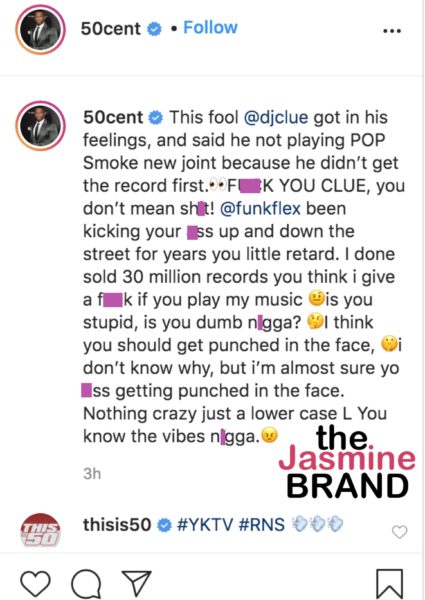Open comments via speech bubble icon
The width and height of the screenshot is (425, 600).
[86, 584]
